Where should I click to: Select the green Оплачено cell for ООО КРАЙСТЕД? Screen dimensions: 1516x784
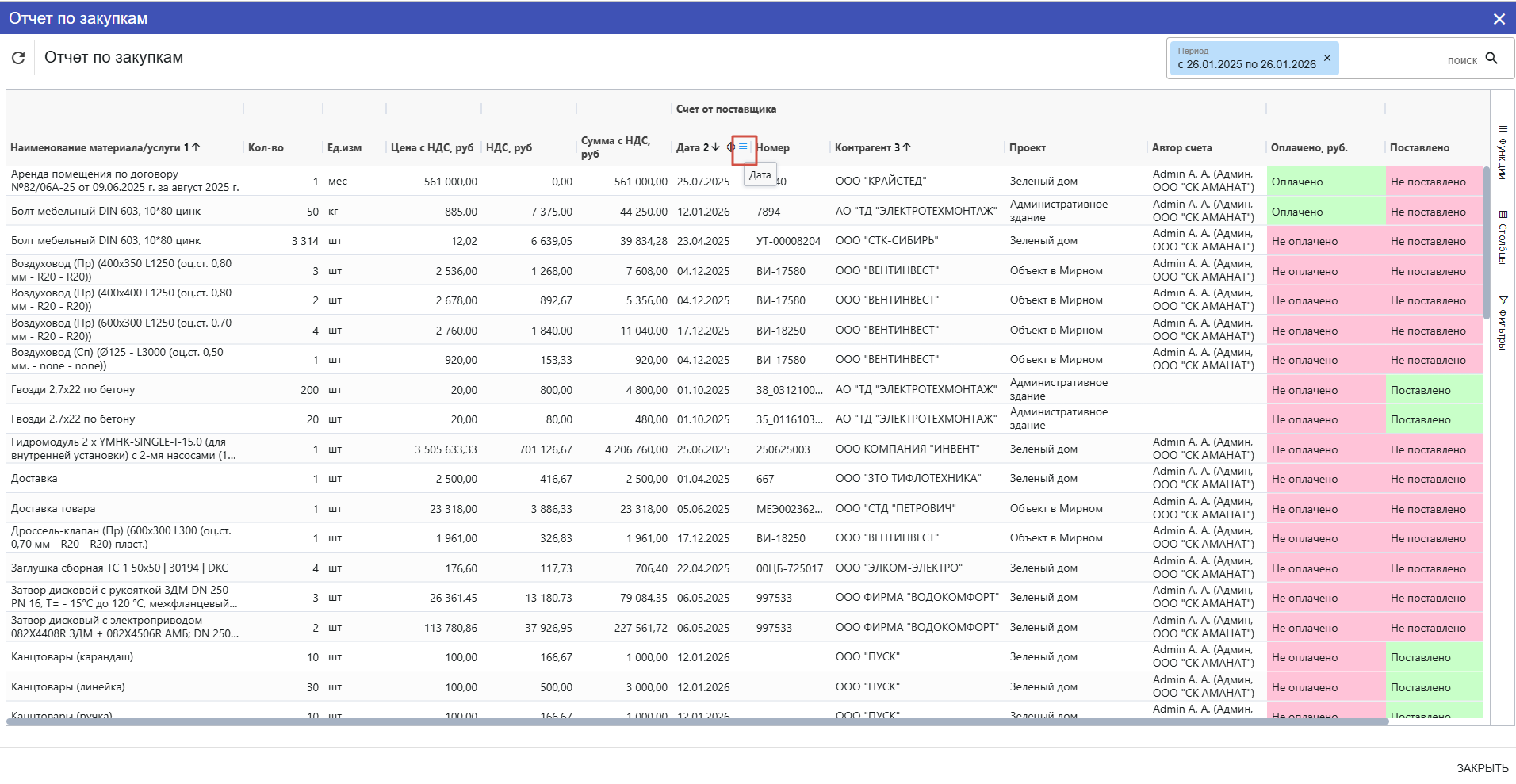click(1325, 182)
